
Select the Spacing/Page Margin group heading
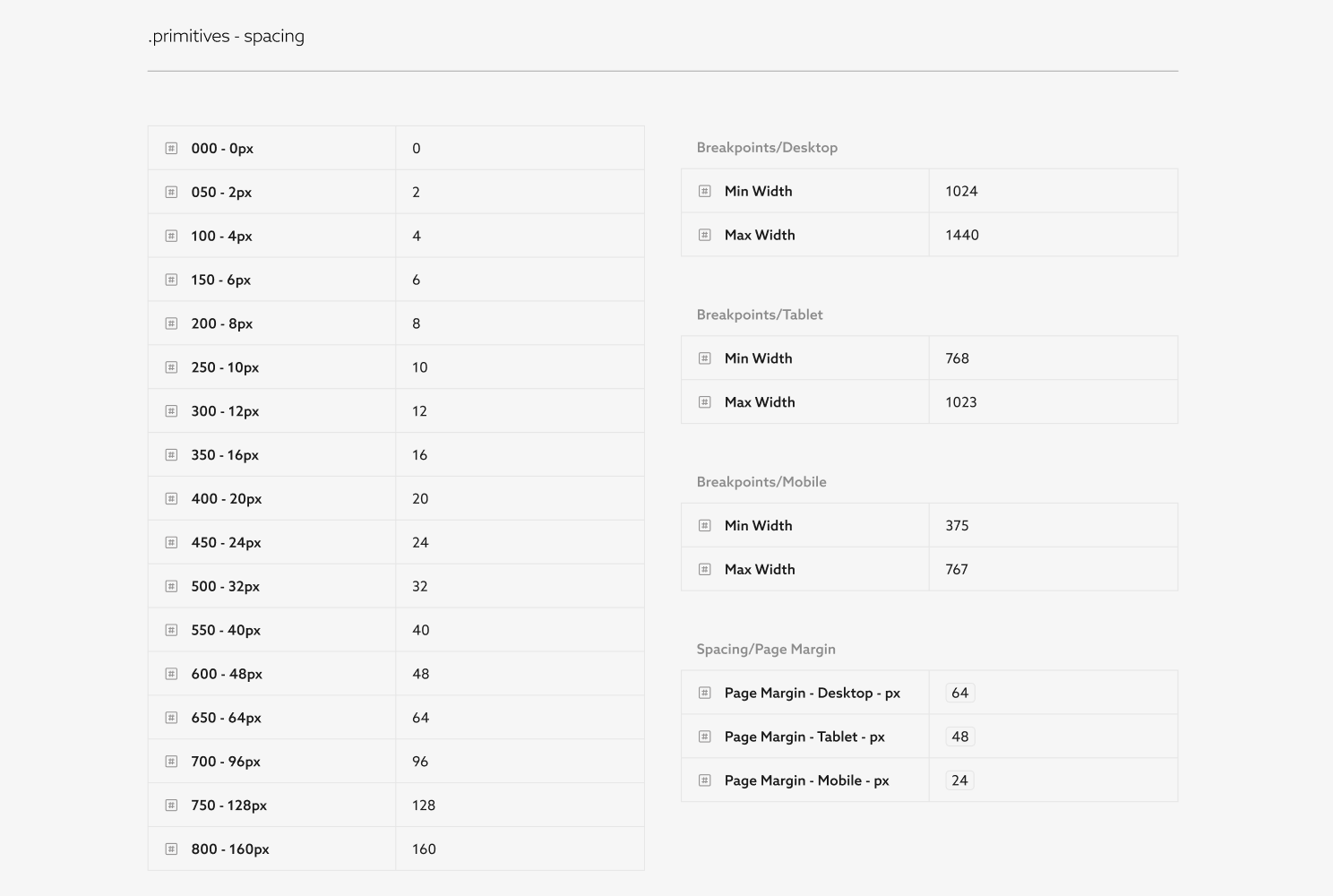[766, 650]
